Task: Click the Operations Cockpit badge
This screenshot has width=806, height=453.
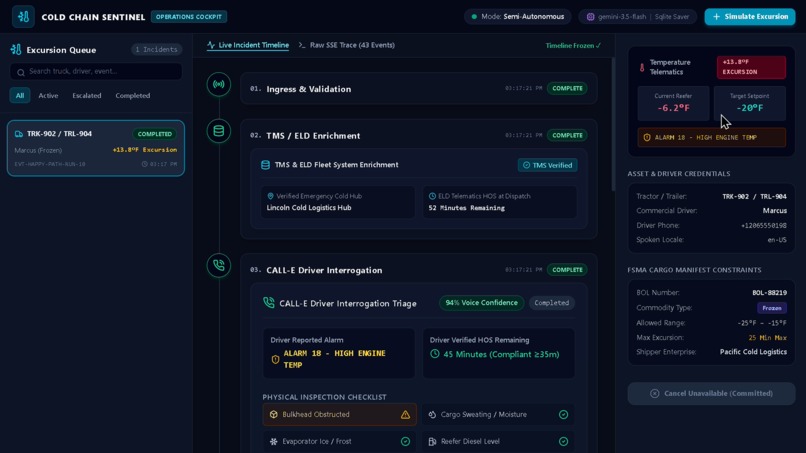Action: (x=189, y=16)
